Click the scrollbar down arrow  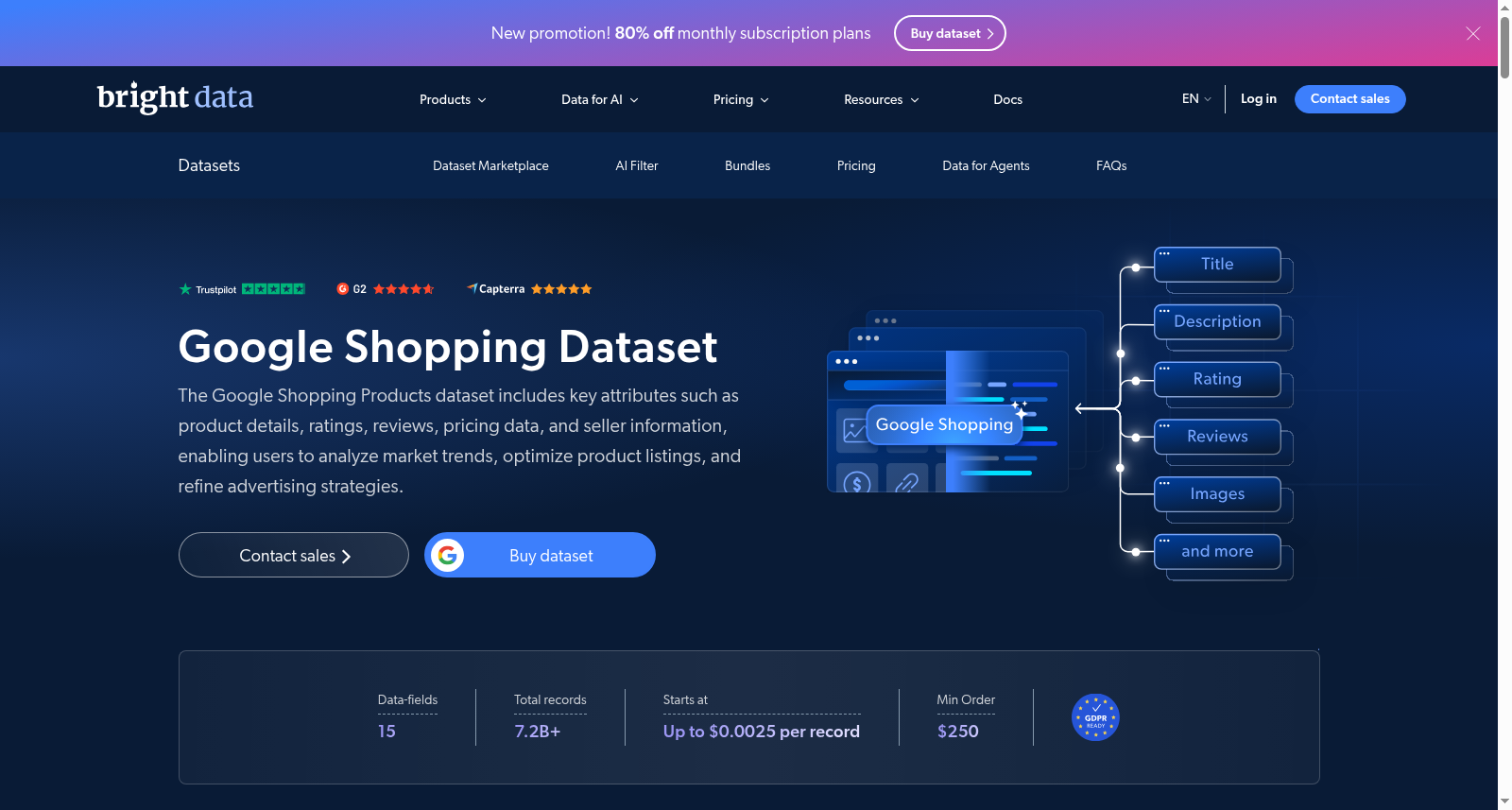(1504, 802)
